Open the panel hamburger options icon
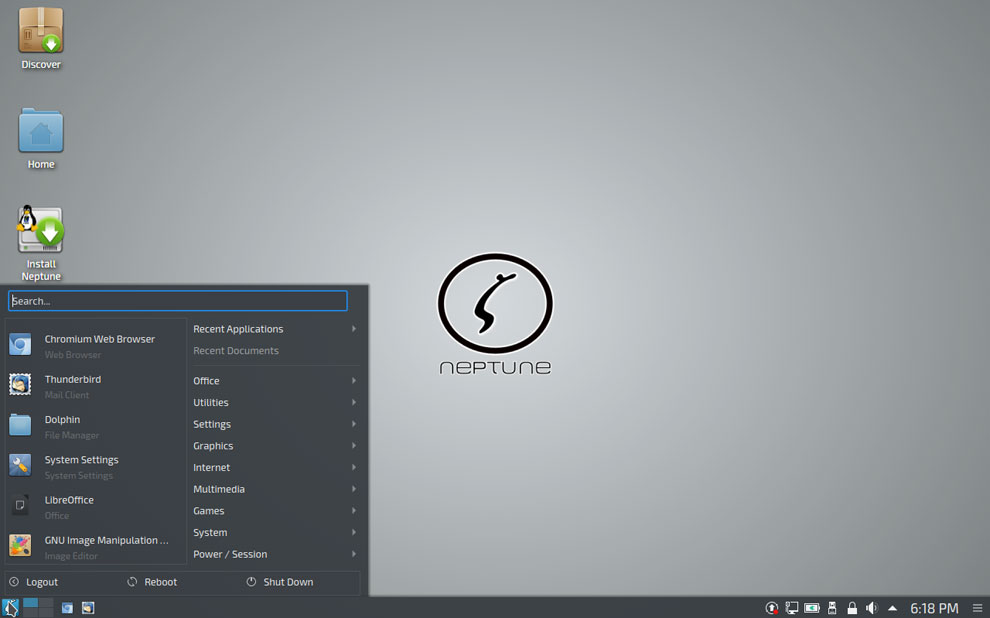Viewport: 990px width, 618px height. tap(977, 609)
